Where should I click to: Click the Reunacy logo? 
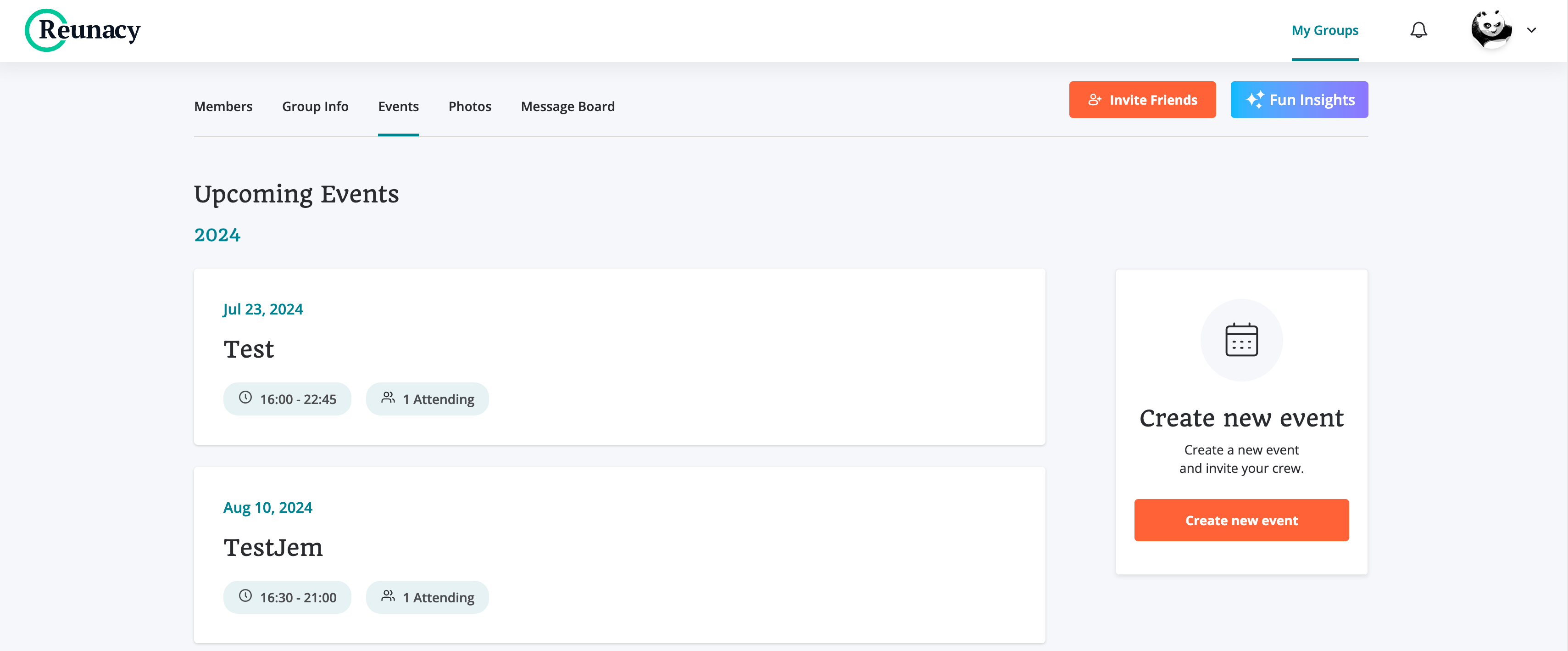click(83, 30)
